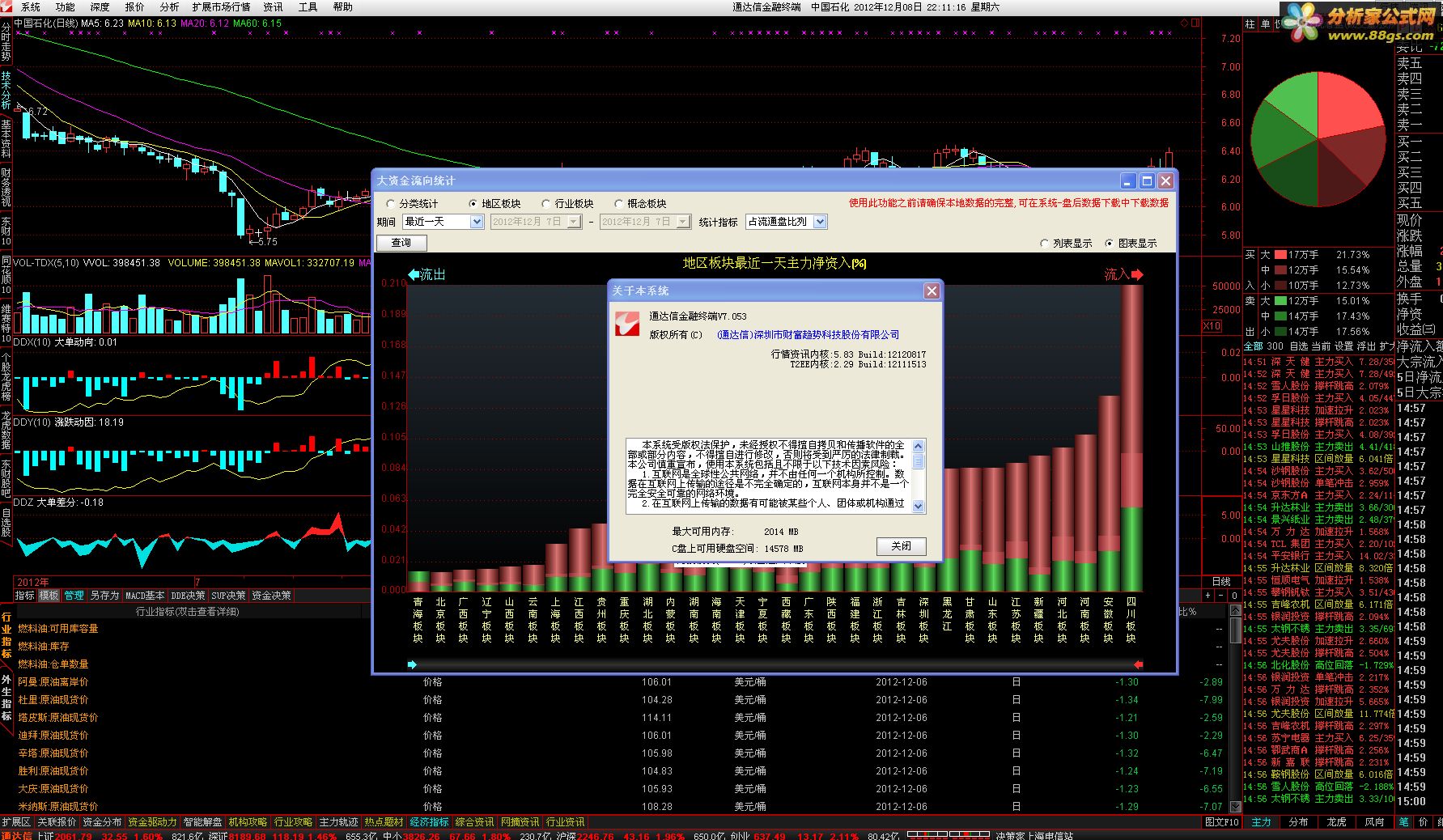This screenshot has height=840, width=1443.
Task: Select the 指标 tab under chart
Action: (25, 596)
